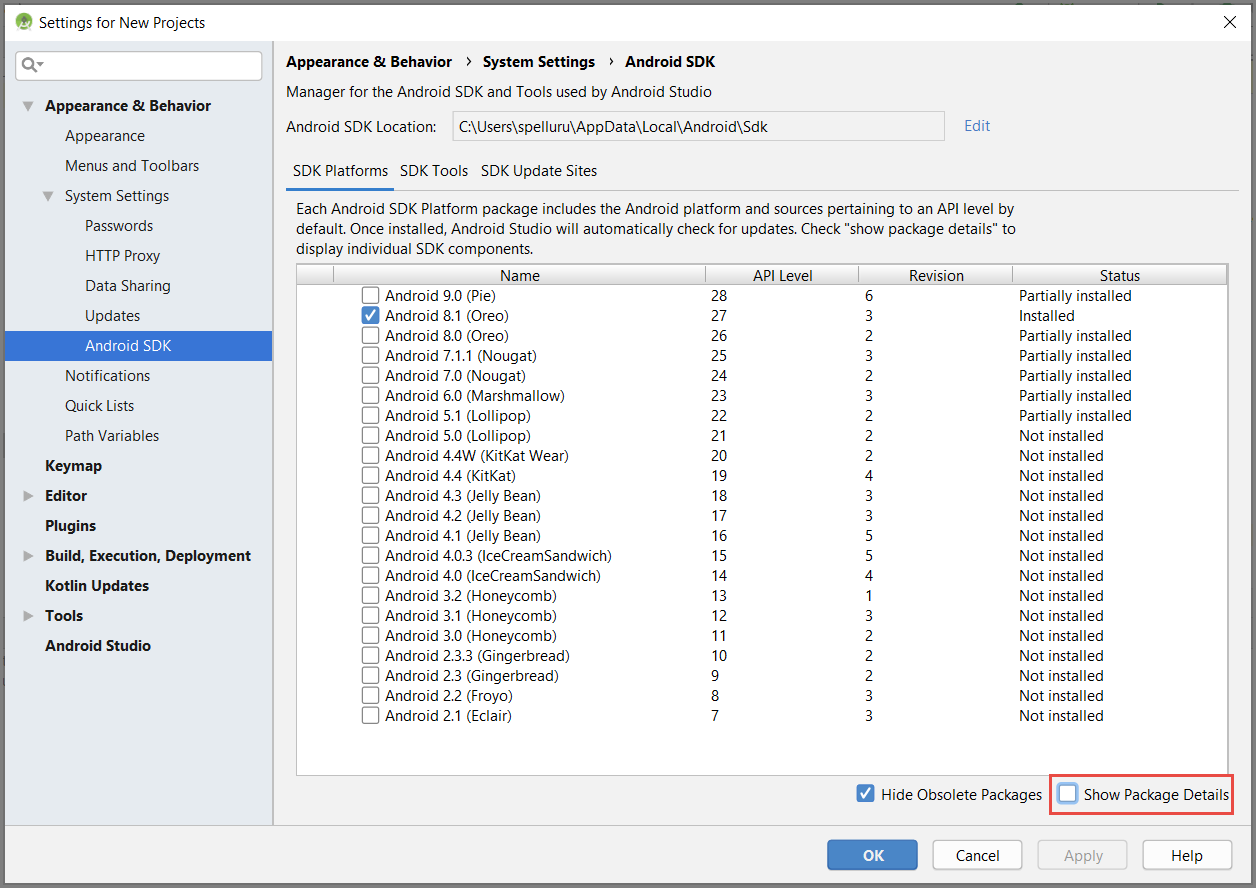This screenshot has width=1256, height=888.
Task: Click the Edit link next to SDK Location
Action: [x=976, y=125]
